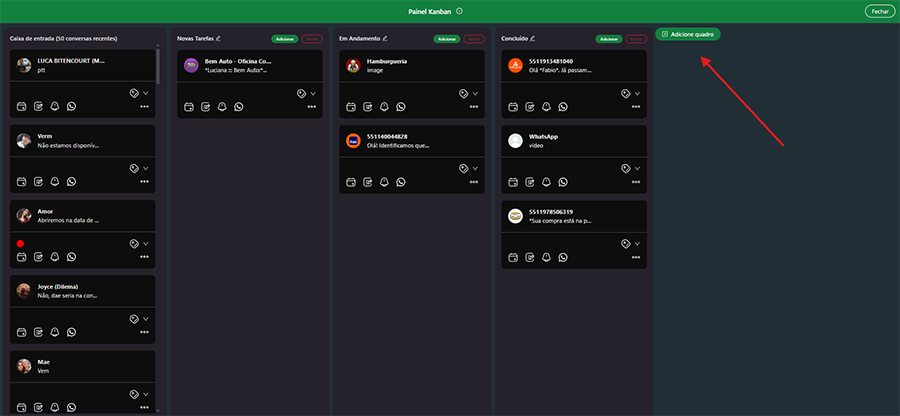900x416 pixels.
Task: Click the Adicione quadro button
Action: coord(687,34)
